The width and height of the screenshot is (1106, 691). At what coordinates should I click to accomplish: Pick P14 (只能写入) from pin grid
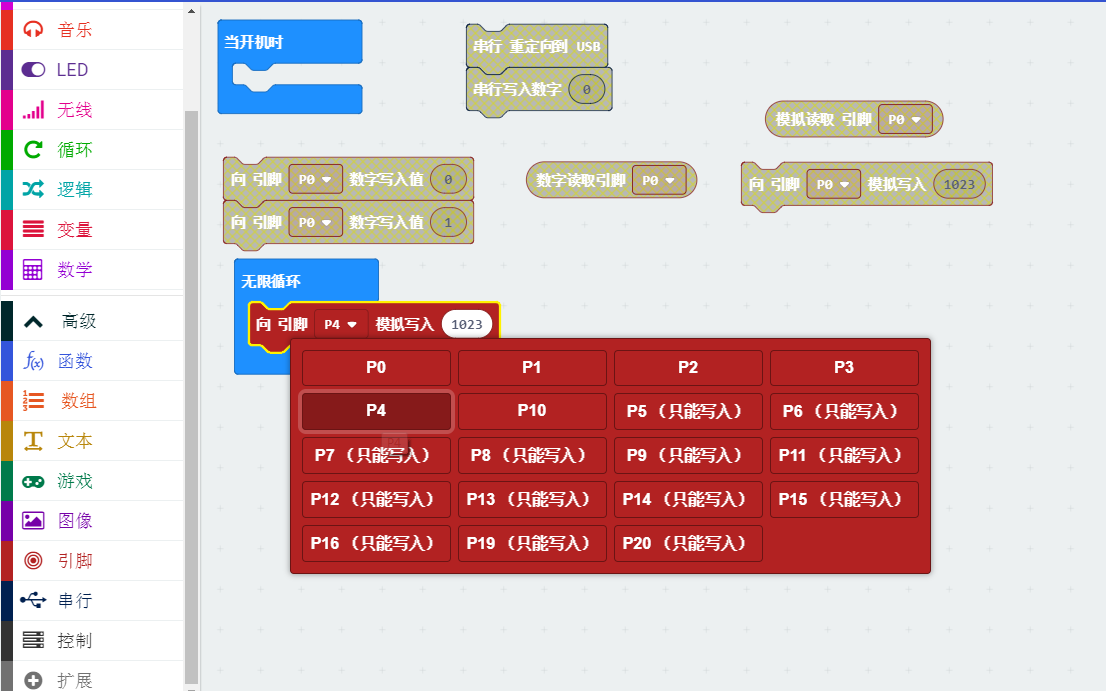tap(688, 499)
